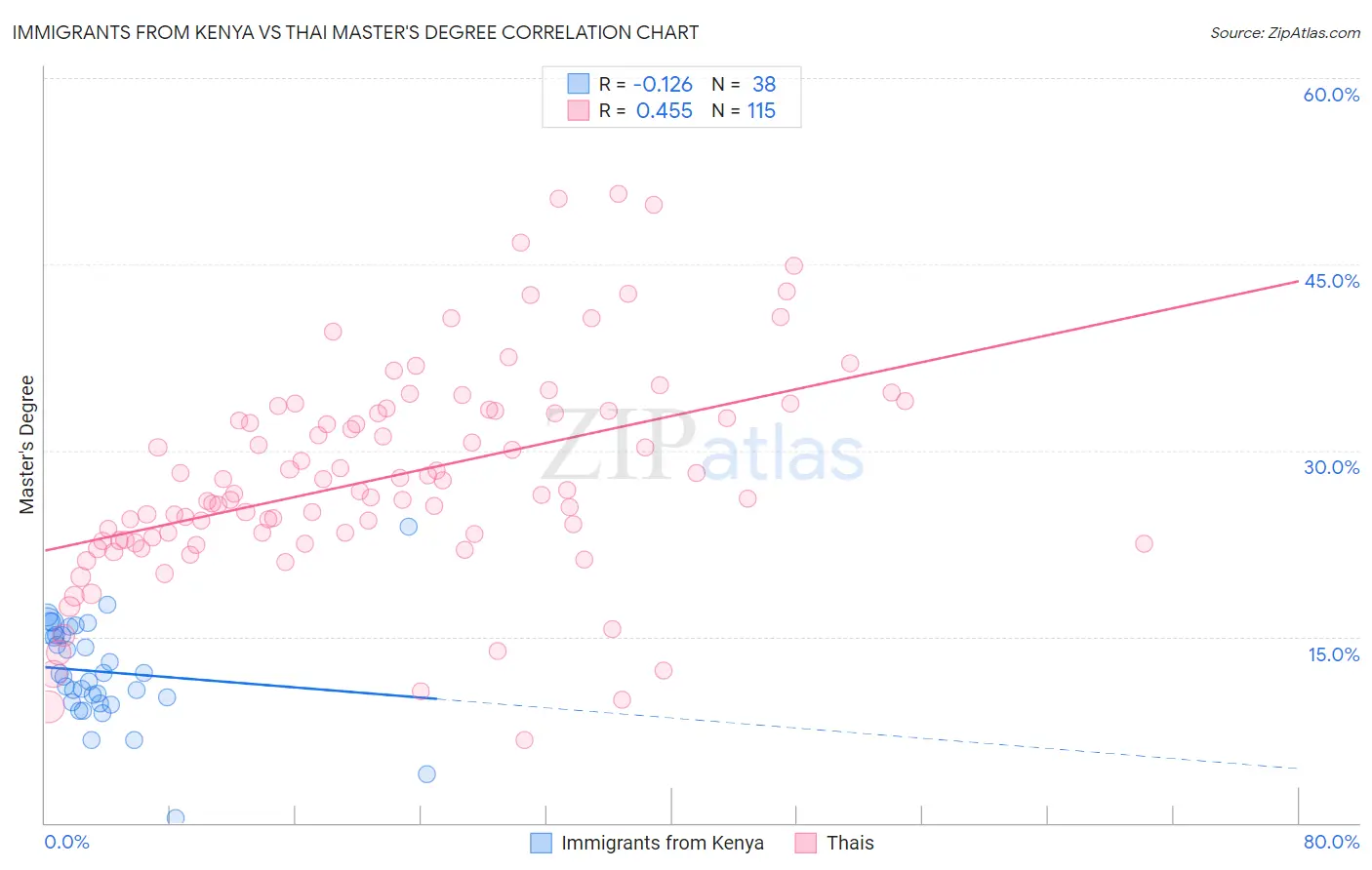Open the Source: ZipAtlas.com link
Screen dimensions: 1372x870
tap(1285, 32)
